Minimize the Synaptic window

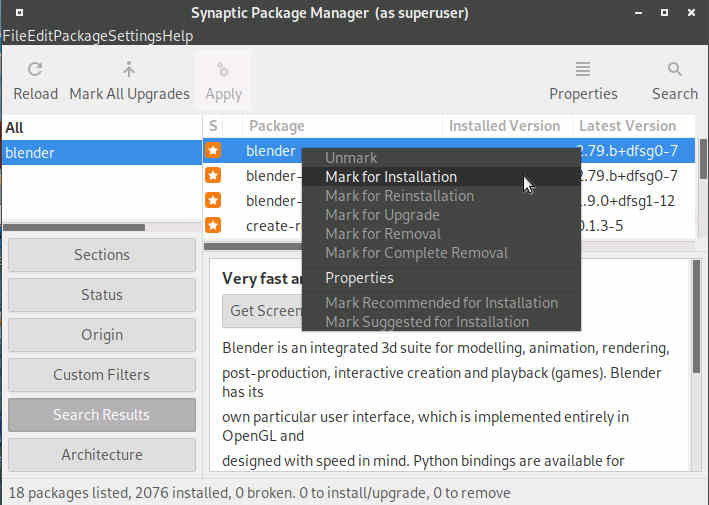[638, 13]
